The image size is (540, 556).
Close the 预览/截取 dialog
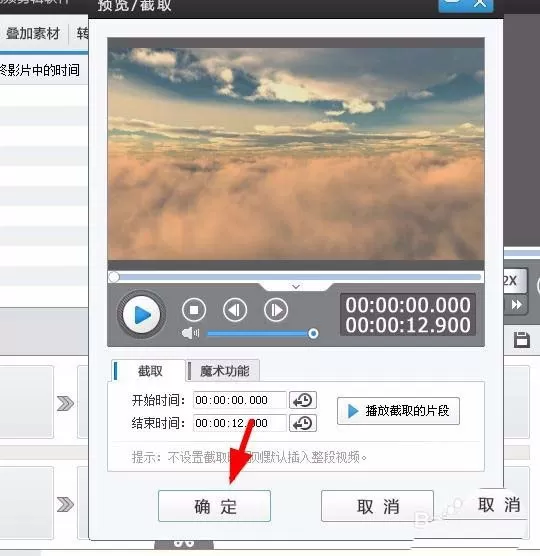[x=480, y=4]
